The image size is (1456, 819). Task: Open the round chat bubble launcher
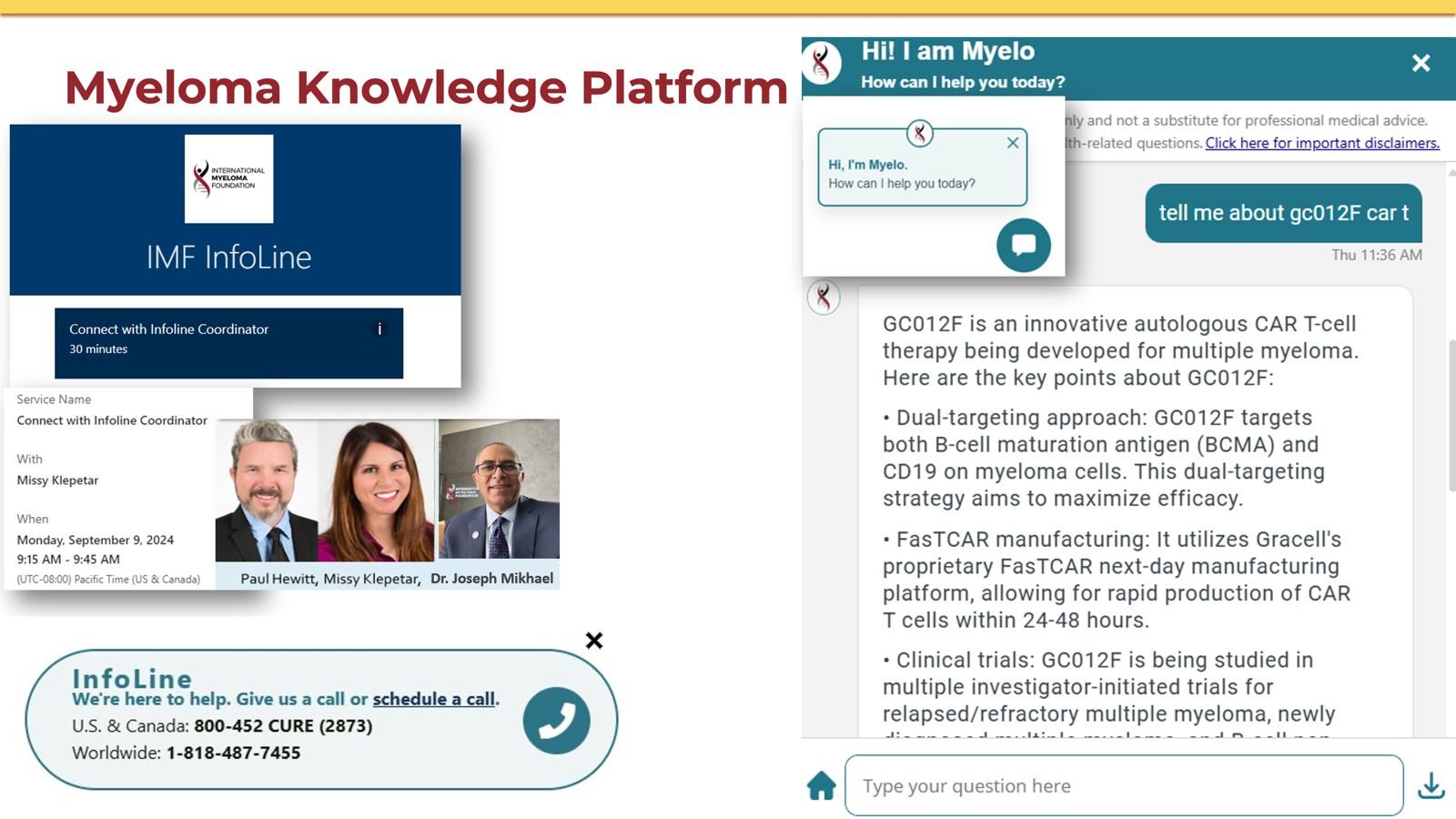click(x=1024, y=245)
